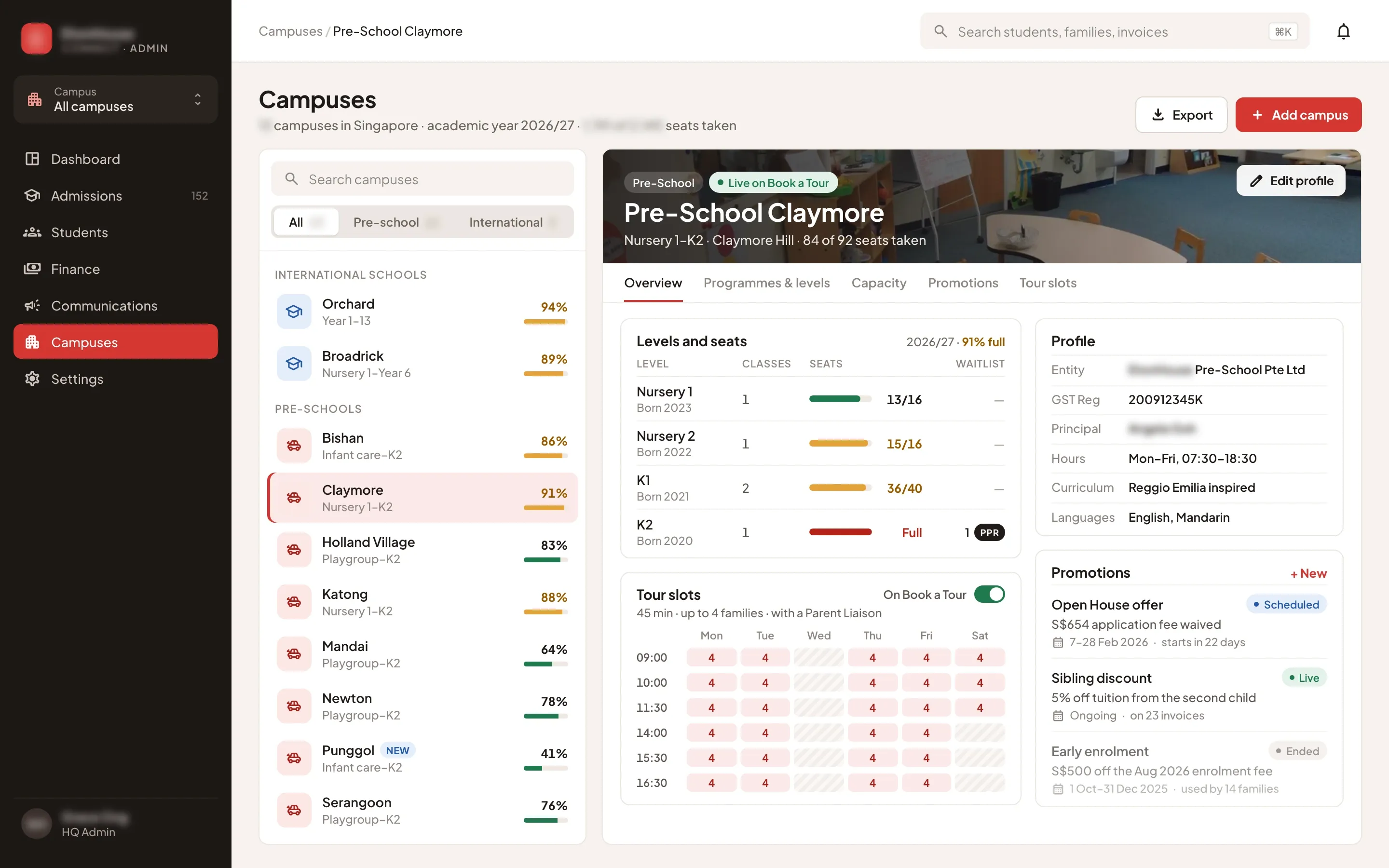Click the Broadrick school icon

click(x=294, y=364)
